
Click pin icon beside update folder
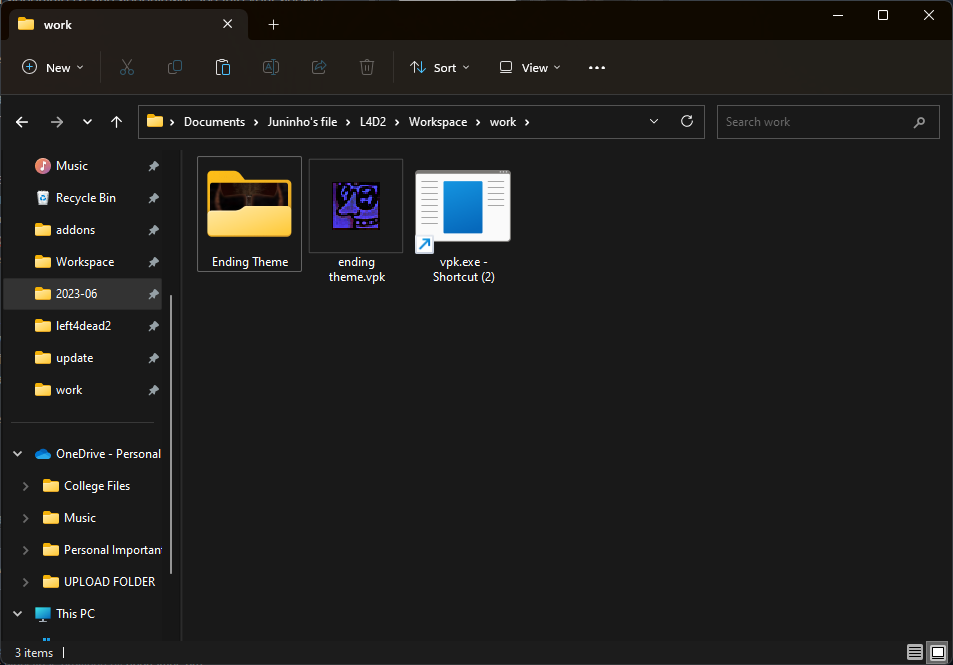click(154, 359)
